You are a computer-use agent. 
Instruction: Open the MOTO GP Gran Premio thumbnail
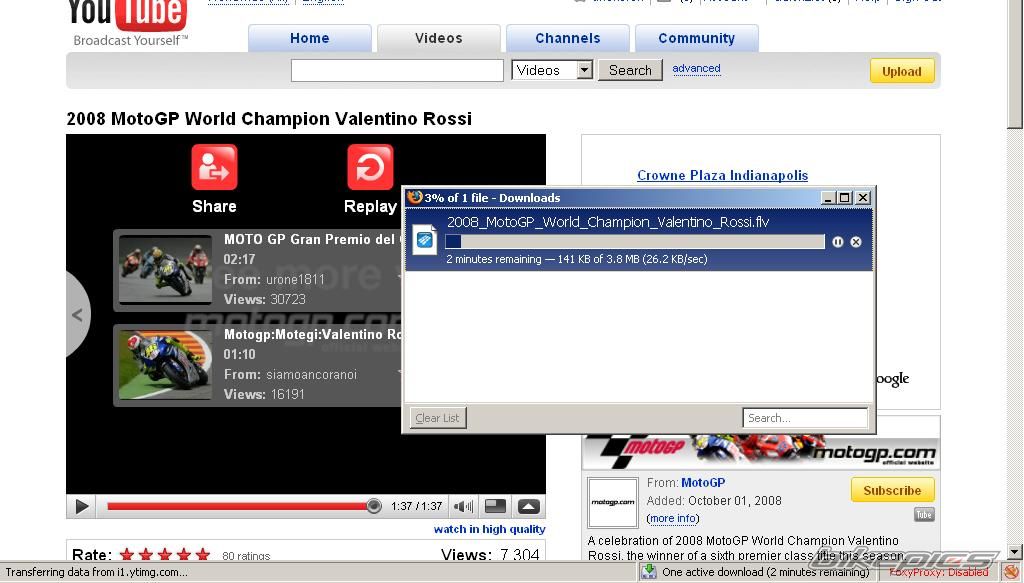tap(165, 270)
